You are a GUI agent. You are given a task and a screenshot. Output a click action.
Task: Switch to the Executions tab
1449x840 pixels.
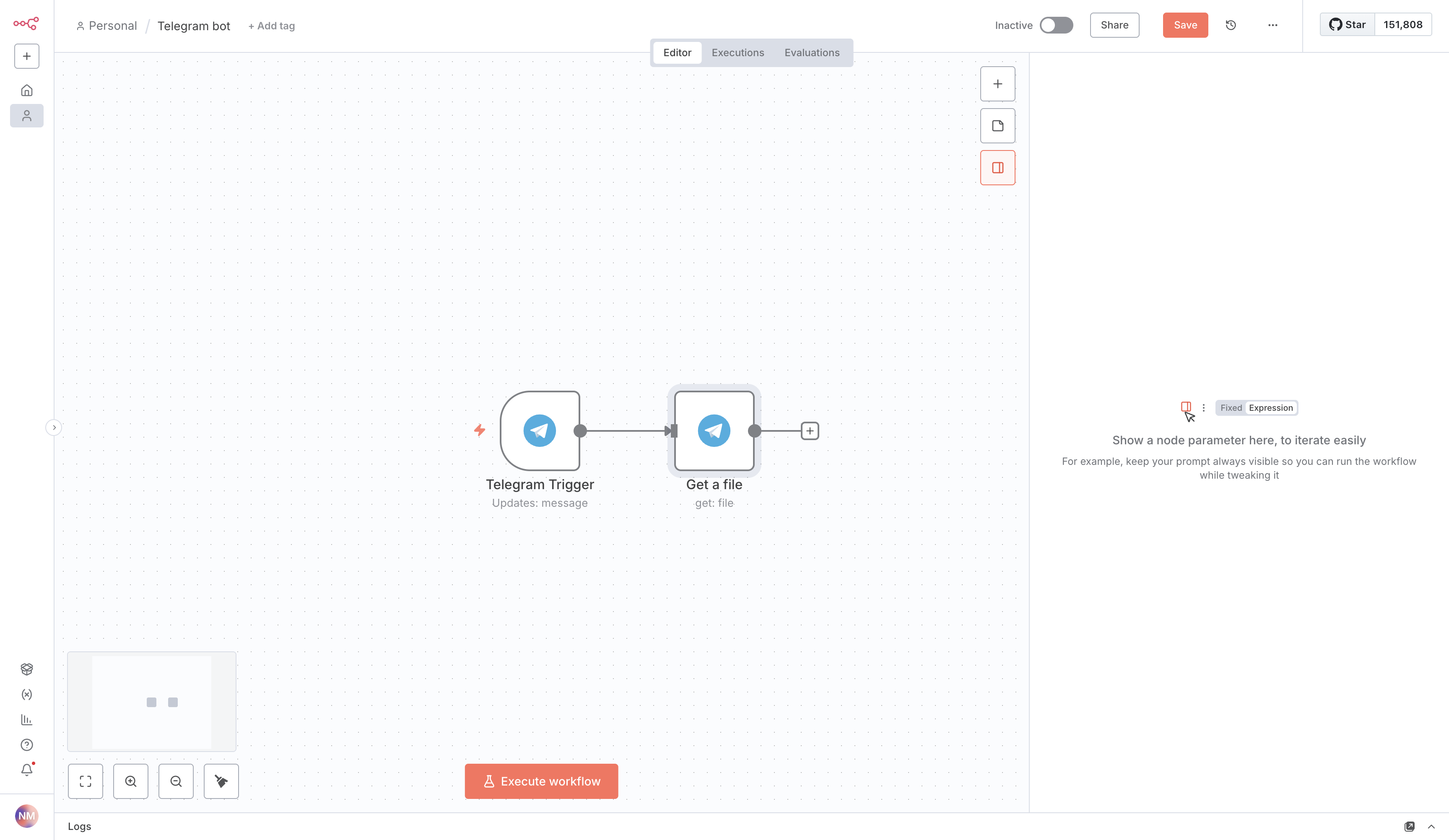(738, 53)
